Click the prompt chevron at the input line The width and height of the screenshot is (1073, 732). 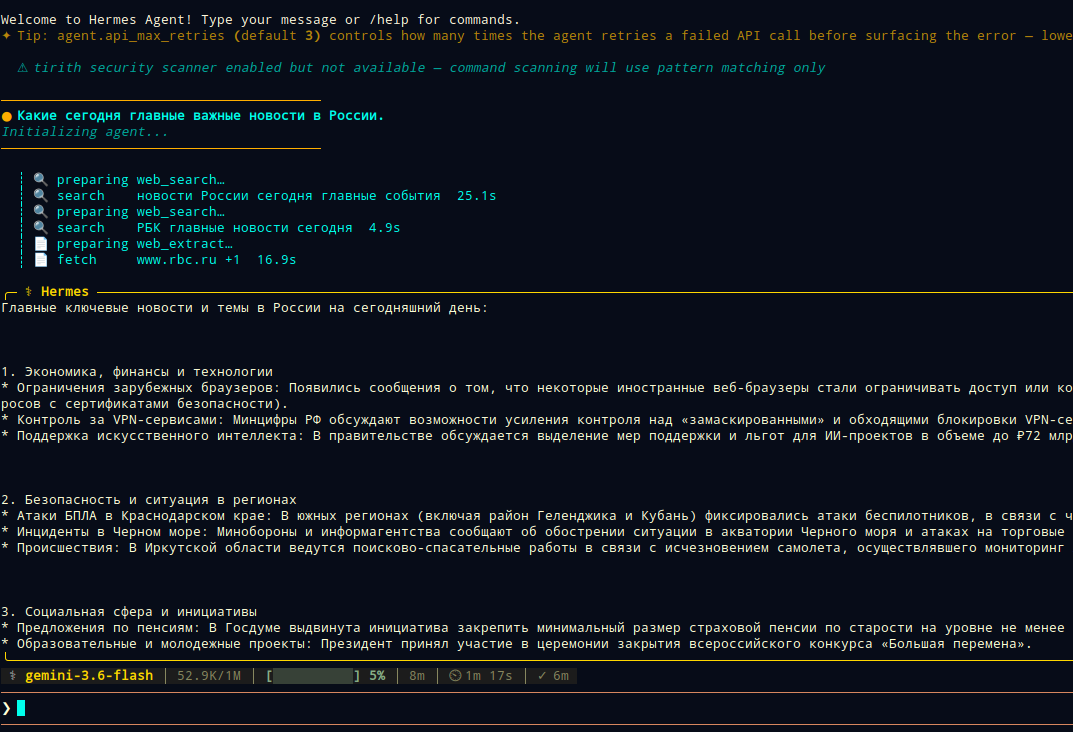(x=7, y=708)
